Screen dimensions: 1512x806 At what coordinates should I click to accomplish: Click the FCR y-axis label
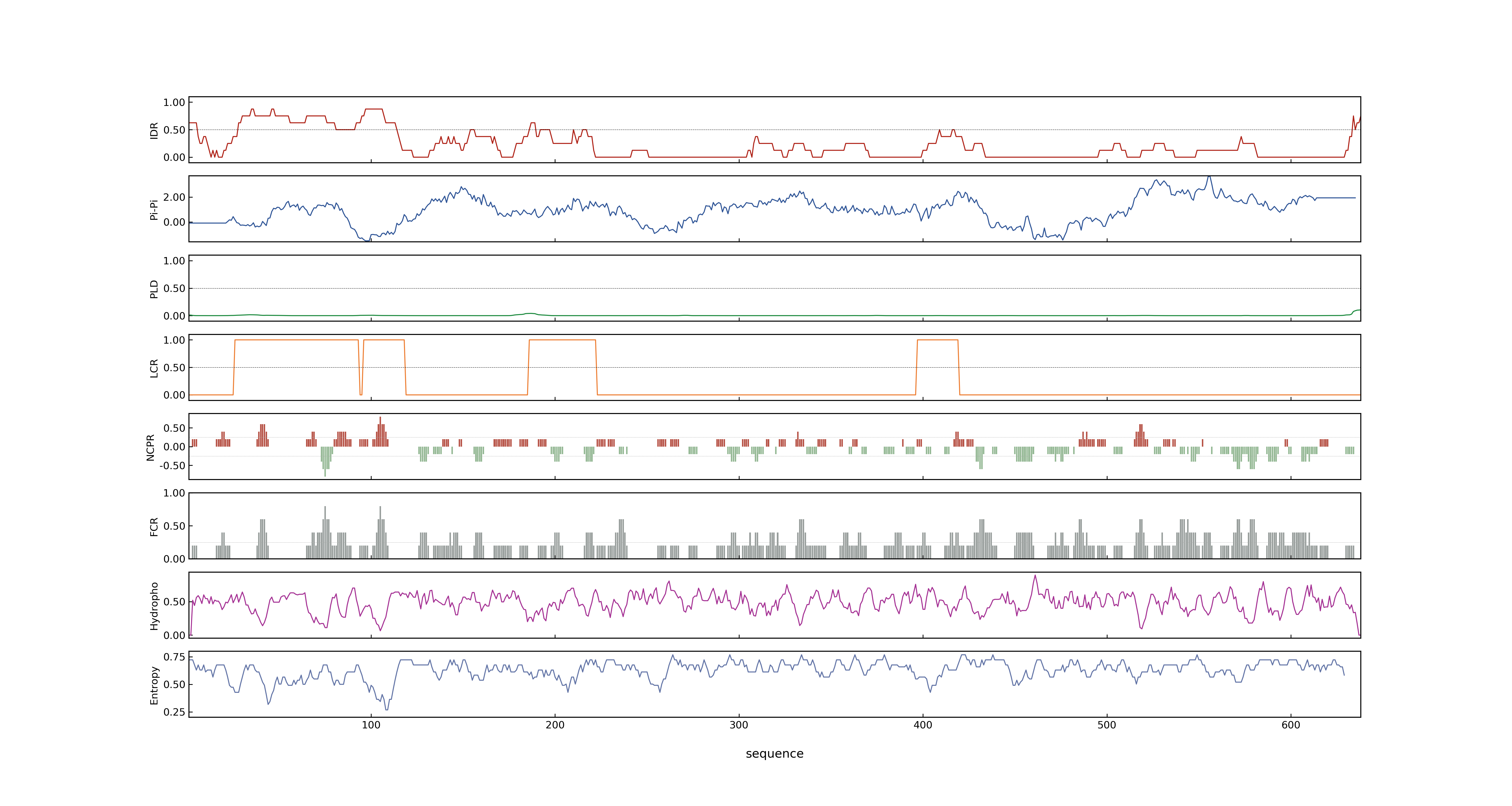coord(154,526)
